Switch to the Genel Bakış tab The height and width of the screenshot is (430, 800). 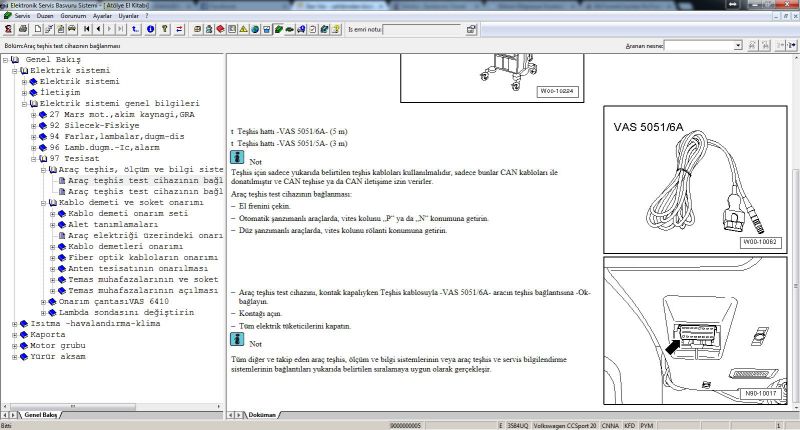pyautogui.click(x=40, y=415)
